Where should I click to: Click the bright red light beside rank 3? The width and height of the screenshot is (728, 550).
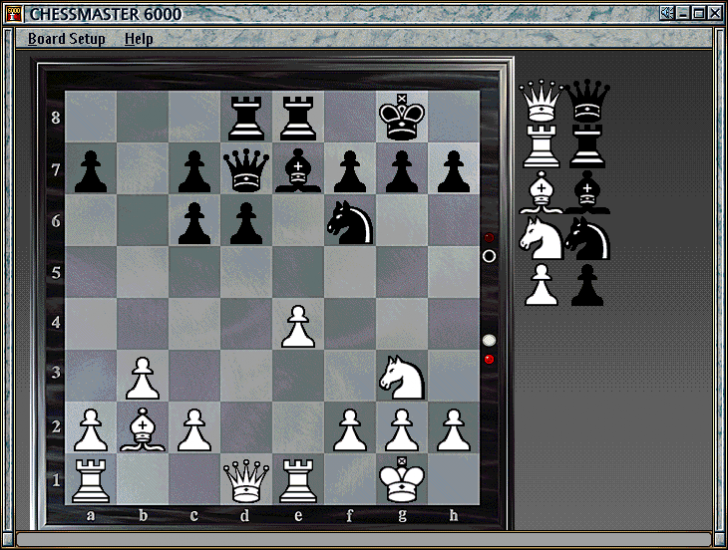(x=489, y=359)
